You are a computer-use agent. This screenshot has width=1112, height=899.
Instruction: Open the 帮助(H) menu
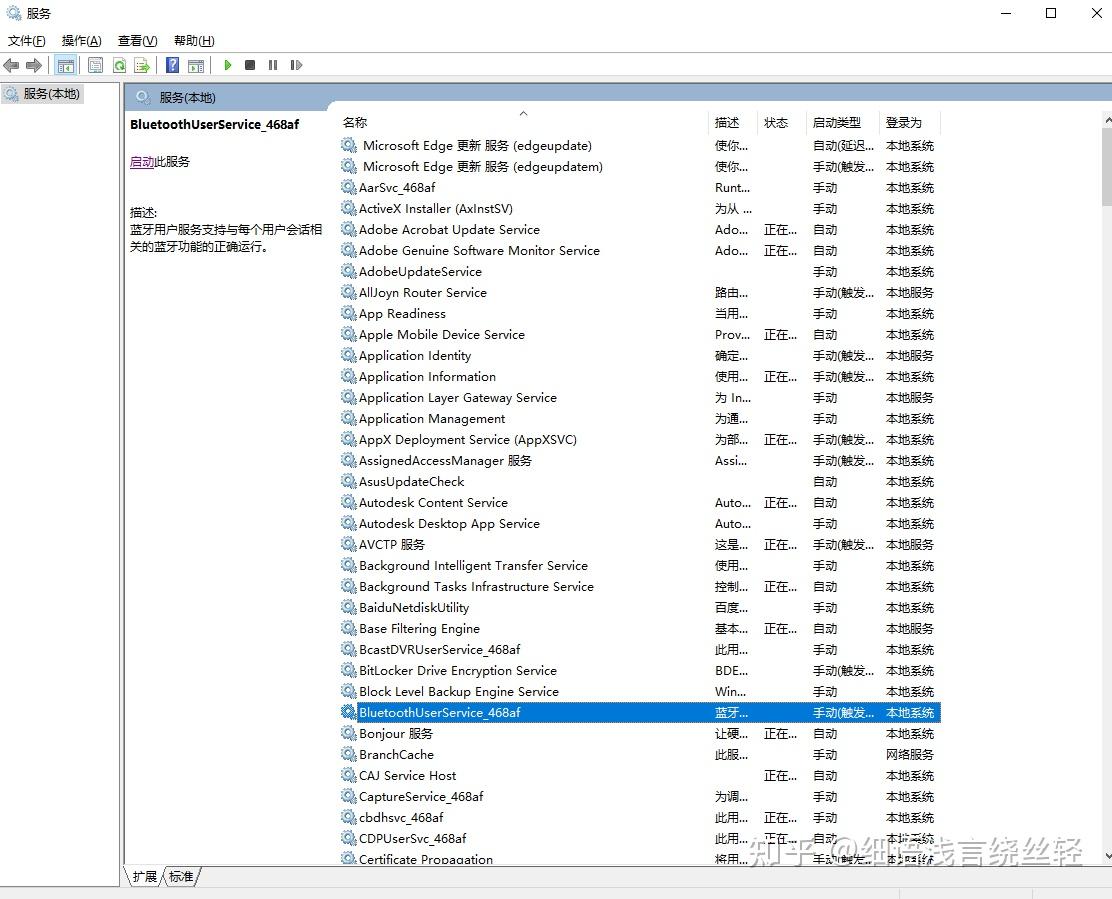(194, 40)
